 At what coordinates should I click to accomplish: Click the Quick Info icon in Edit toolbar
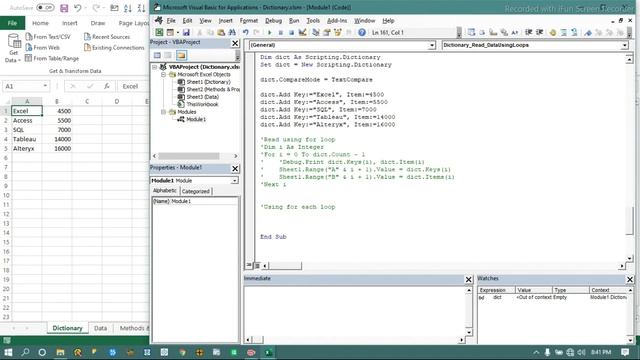493,33
